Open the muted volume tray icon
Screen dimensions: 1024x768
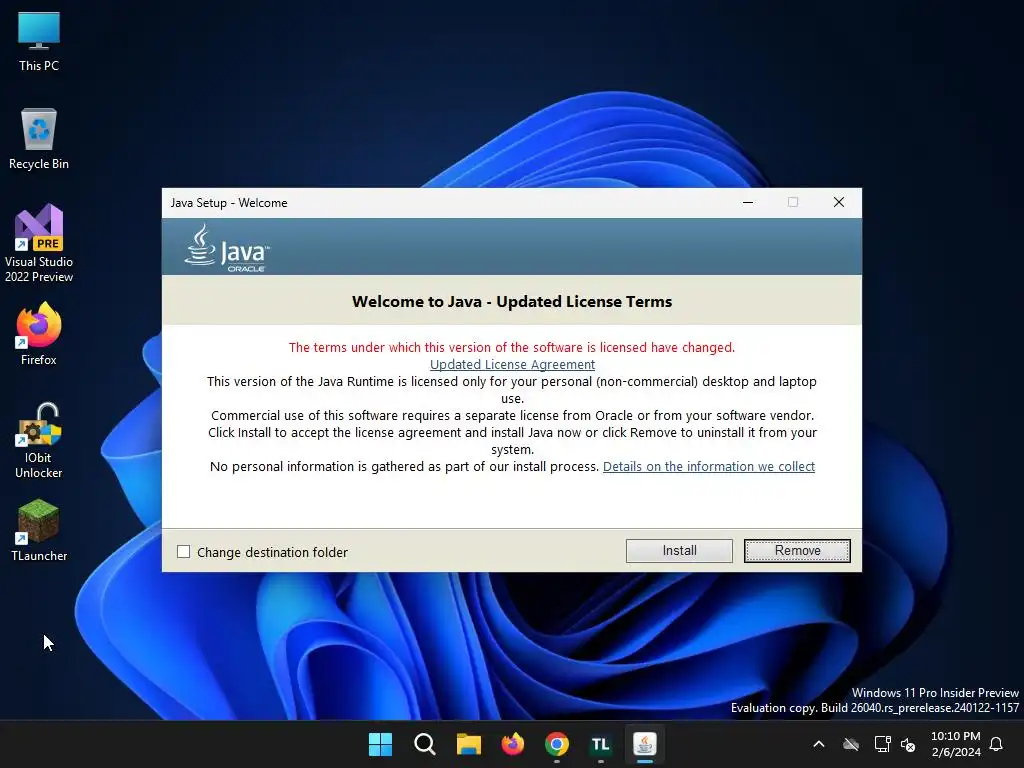[x=908, y=744]
